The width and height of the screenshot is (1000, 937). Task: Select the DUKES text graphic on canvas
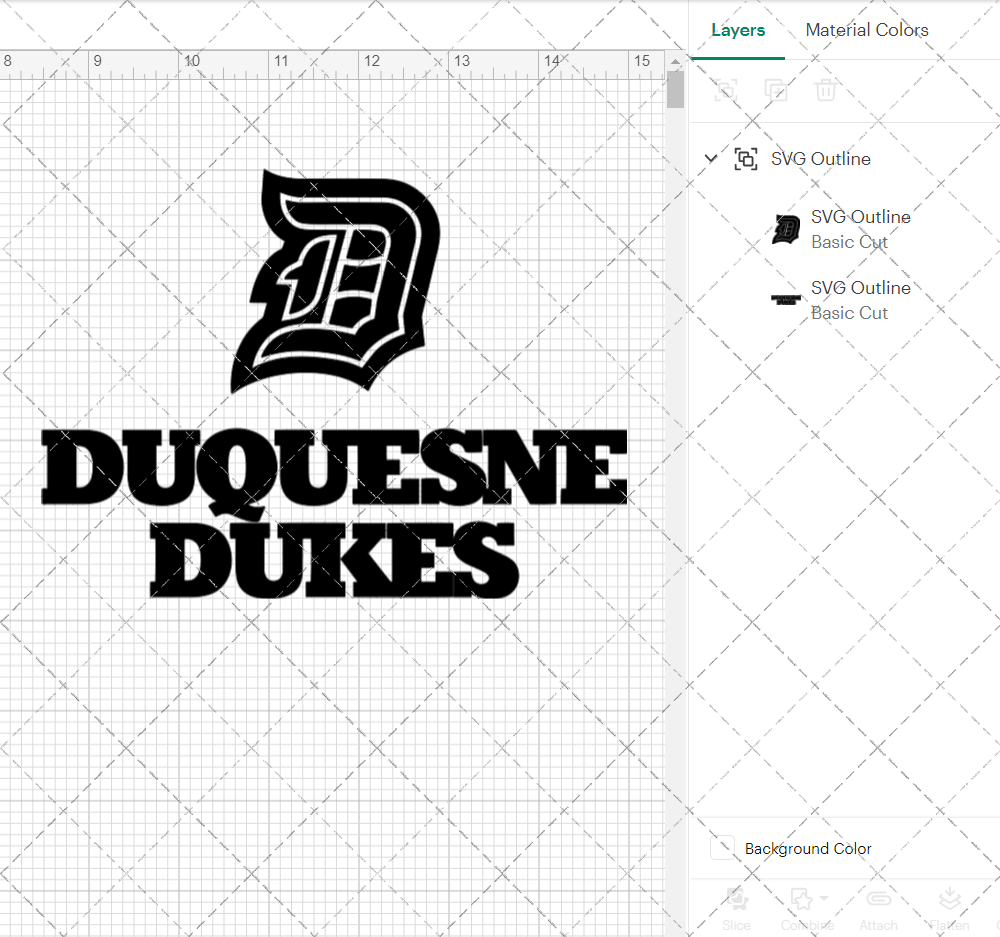[334, 560]
